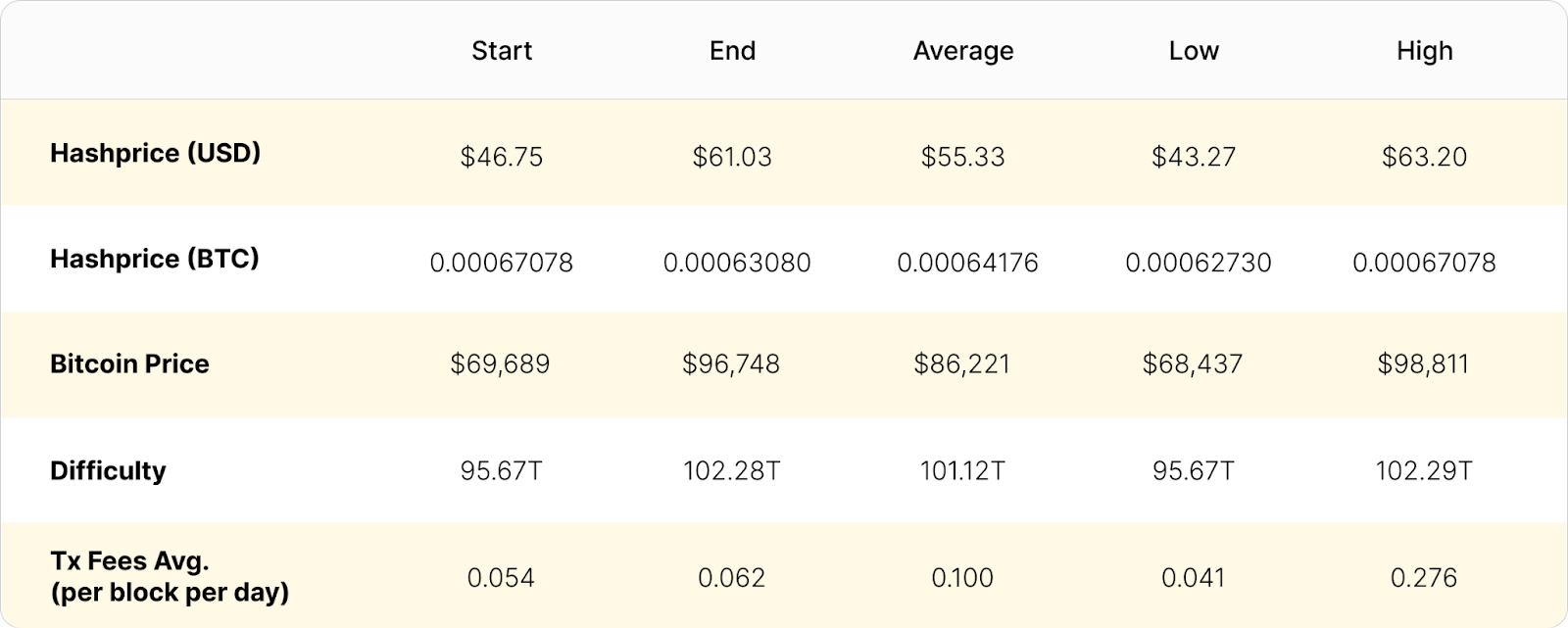Select the 102.29T high difficulty cell

1423,470
